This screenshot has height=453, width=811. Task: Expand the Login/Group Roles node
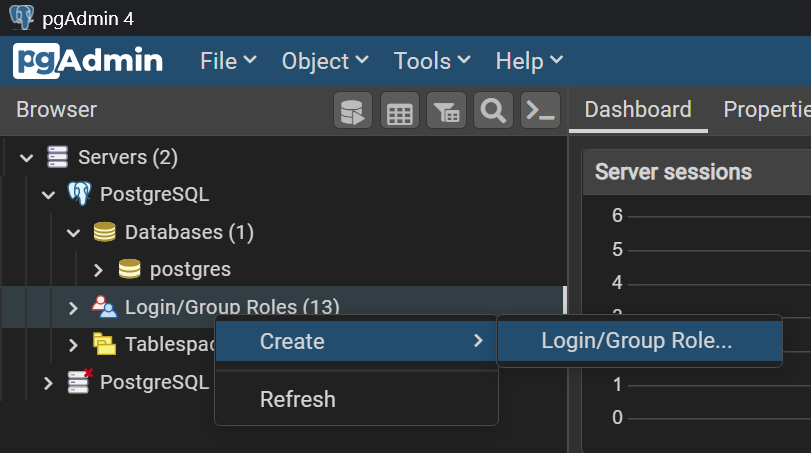pos(73,307)
